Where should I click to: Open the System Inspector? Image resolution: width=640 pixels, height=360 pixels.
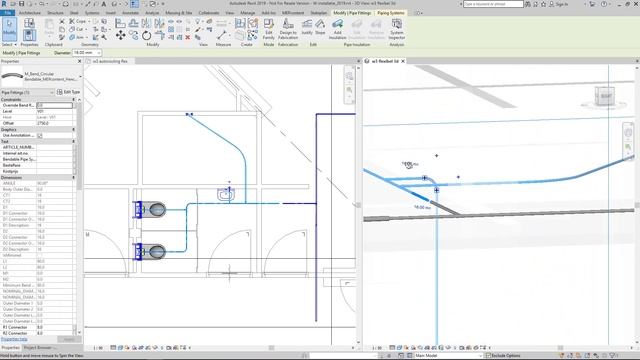coord(396,29)
